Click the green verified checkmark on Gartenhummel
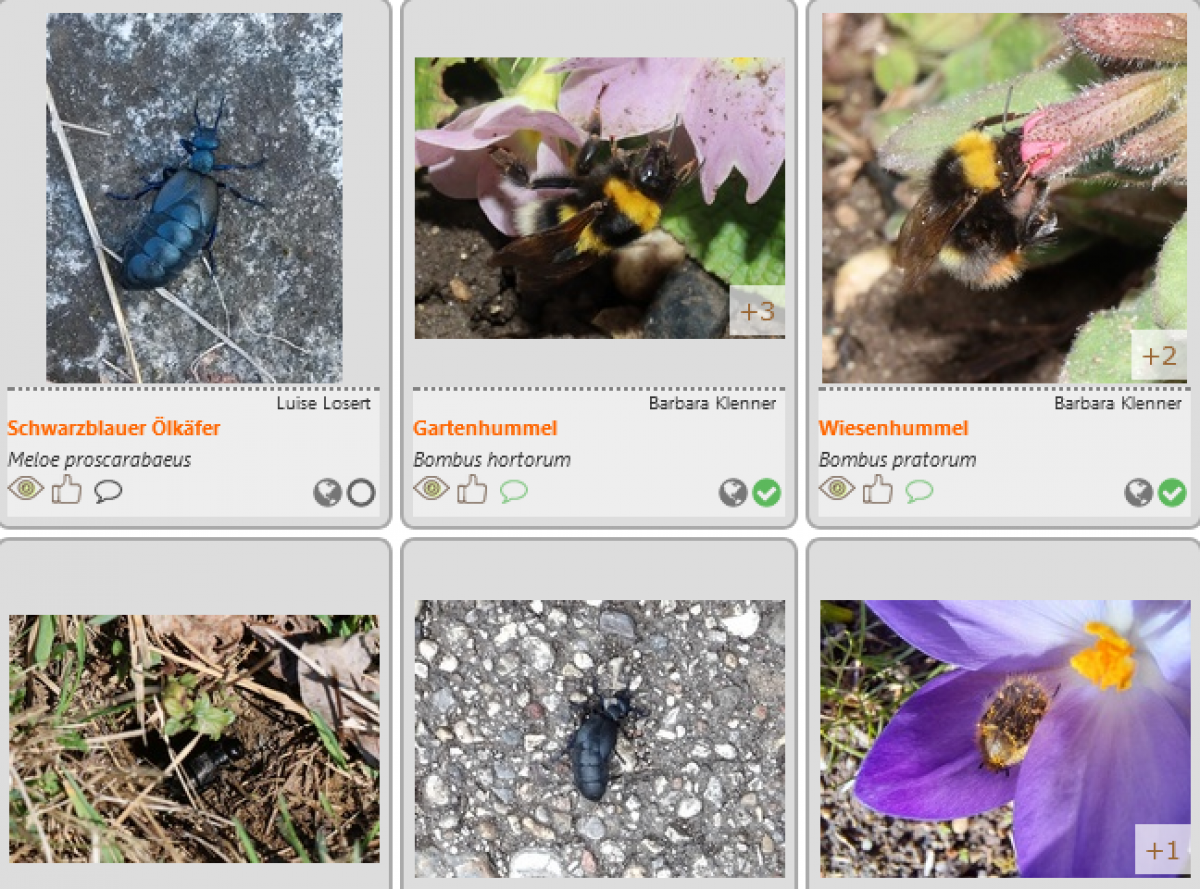The height and width of the screenshot is (889, 1200). [767, 492]
